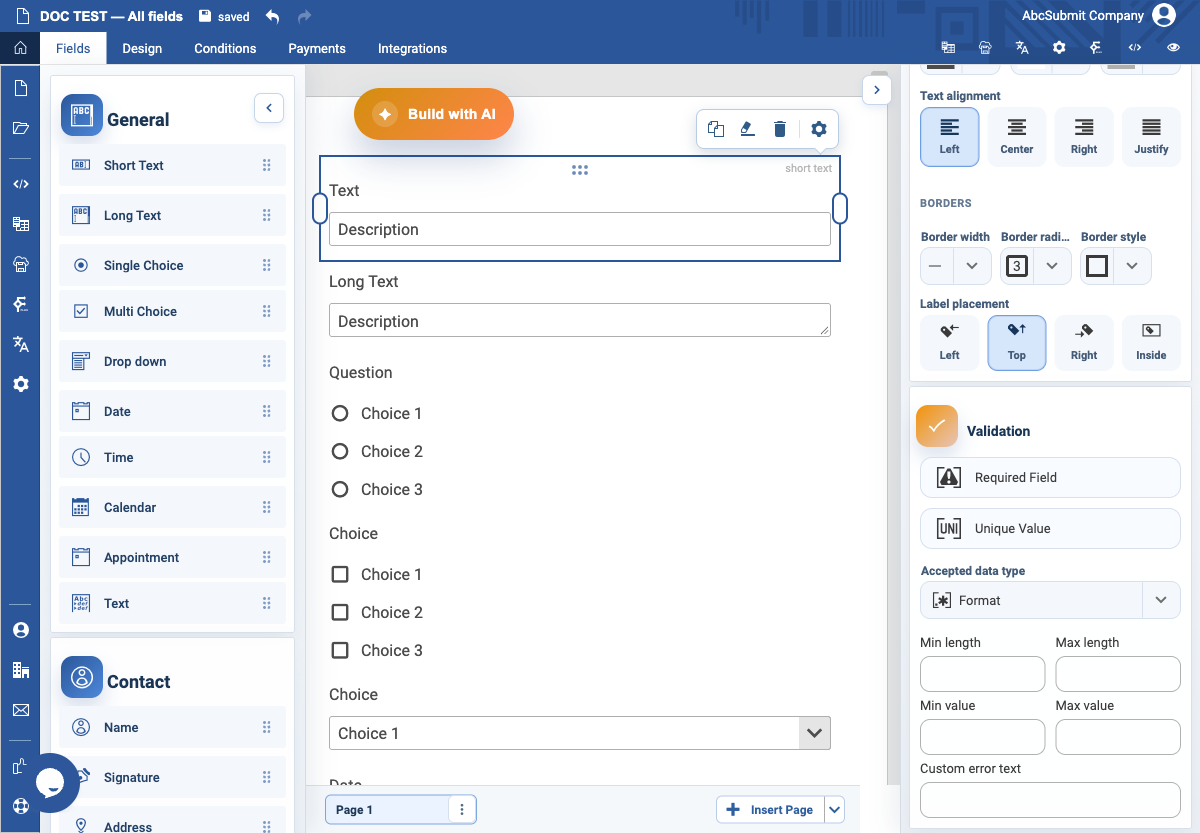Image resolution: width=1200 pixels, height=833 pixels.
Task: Open the Payments tab
Action: [317, 48]
